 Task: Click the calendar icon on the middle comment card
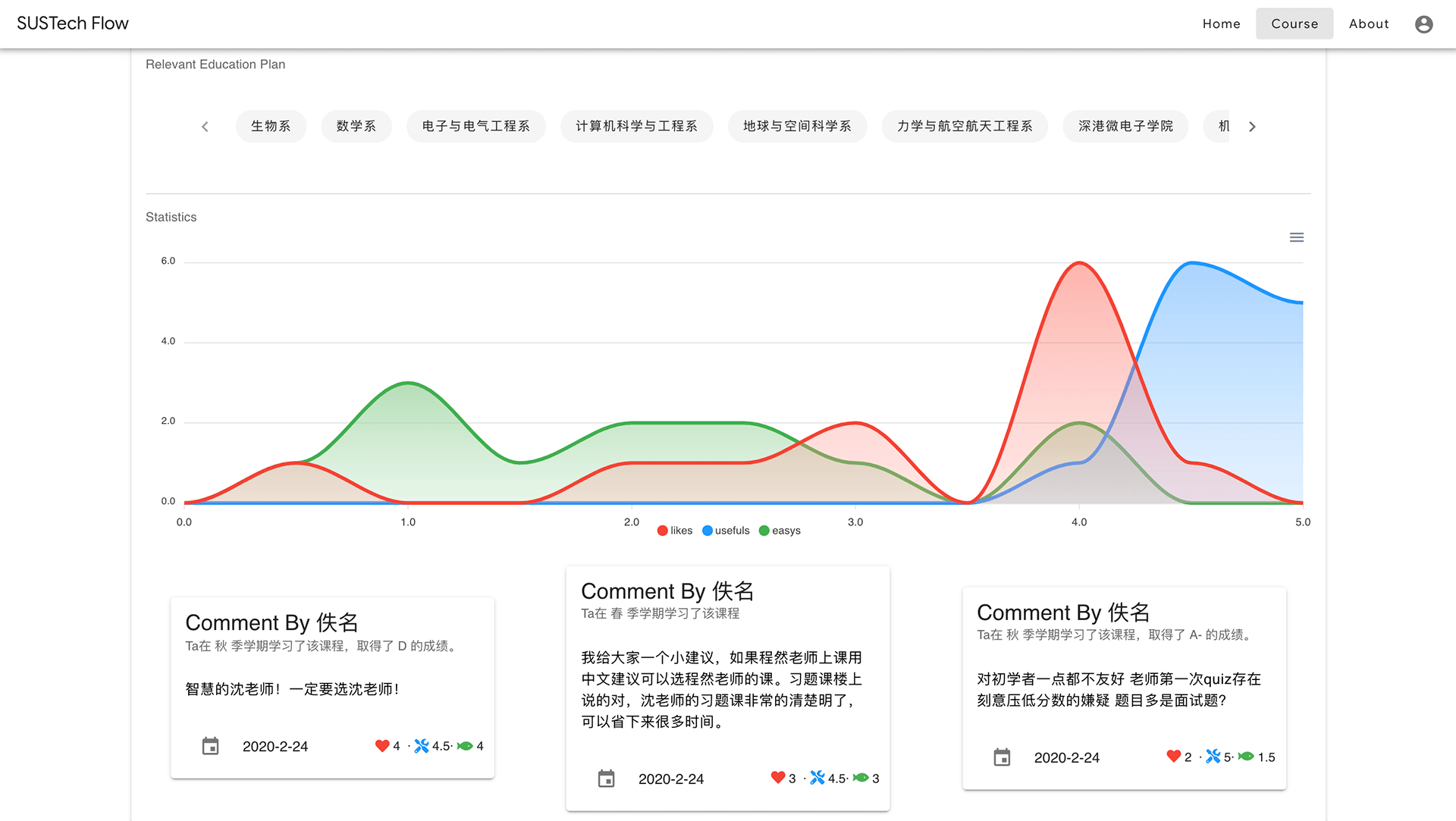pyautogui.click(x=605, y=779)
